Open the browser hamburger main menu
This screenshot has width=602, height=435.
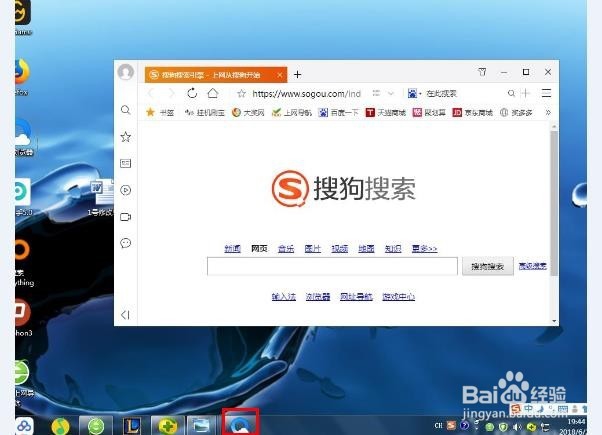click(x=546, y=93)
